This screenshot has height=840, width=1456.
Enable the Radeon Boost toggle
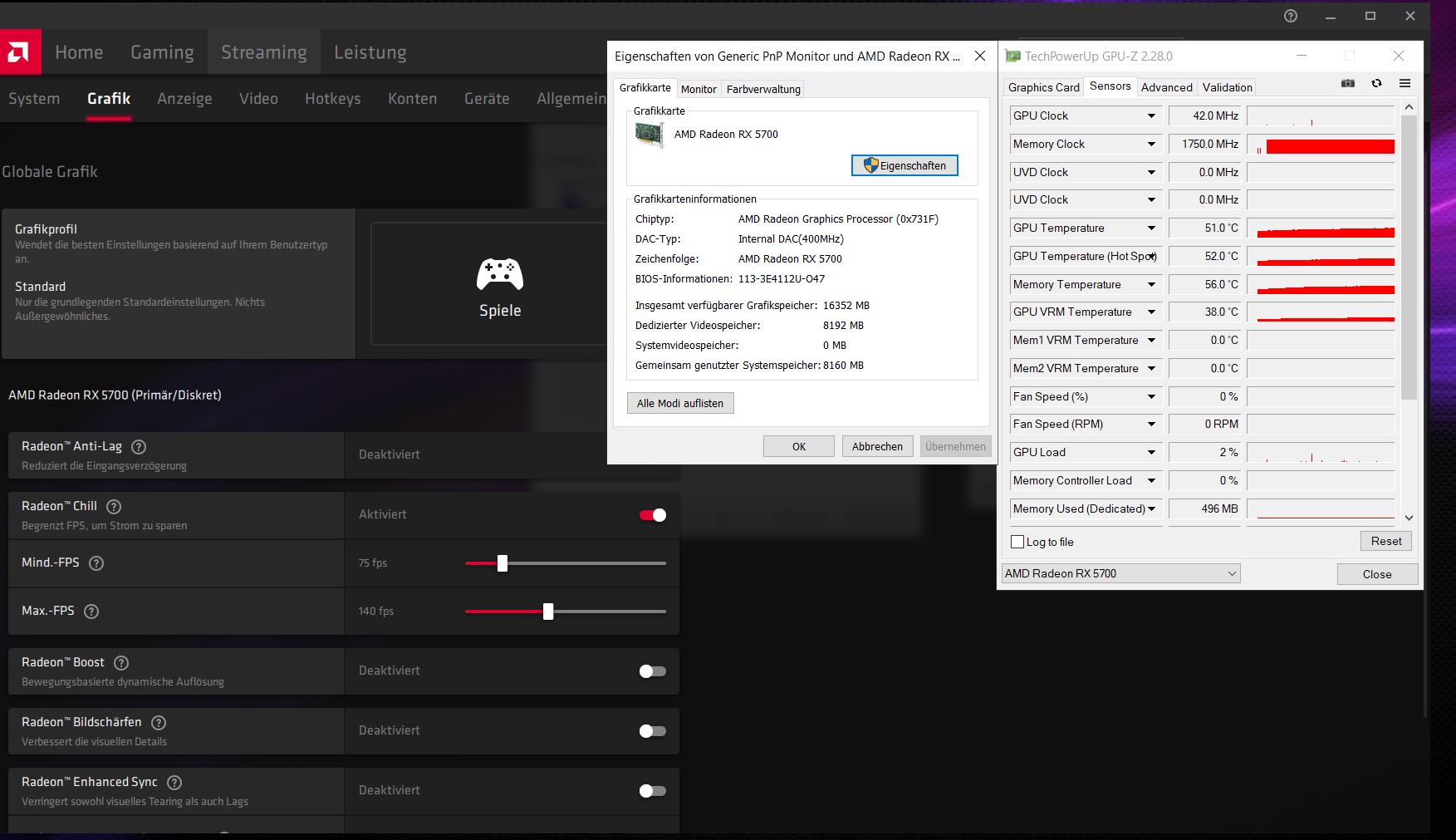(653, 671)
